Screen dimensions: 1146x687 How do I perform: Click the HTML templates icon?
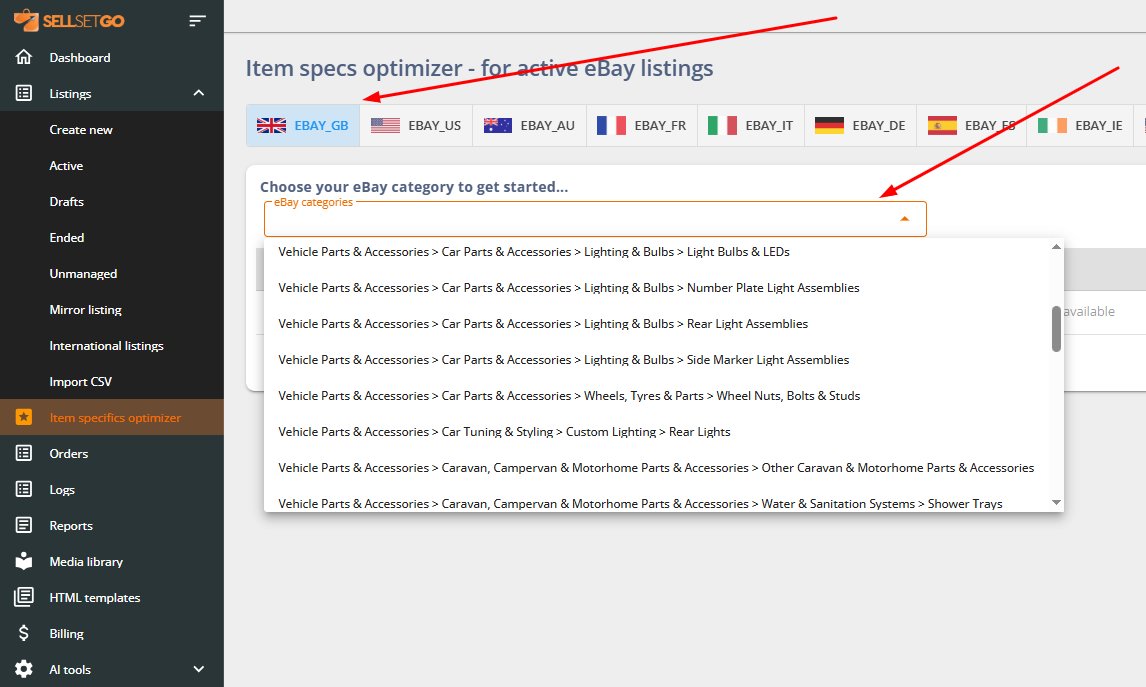[24, 597]
